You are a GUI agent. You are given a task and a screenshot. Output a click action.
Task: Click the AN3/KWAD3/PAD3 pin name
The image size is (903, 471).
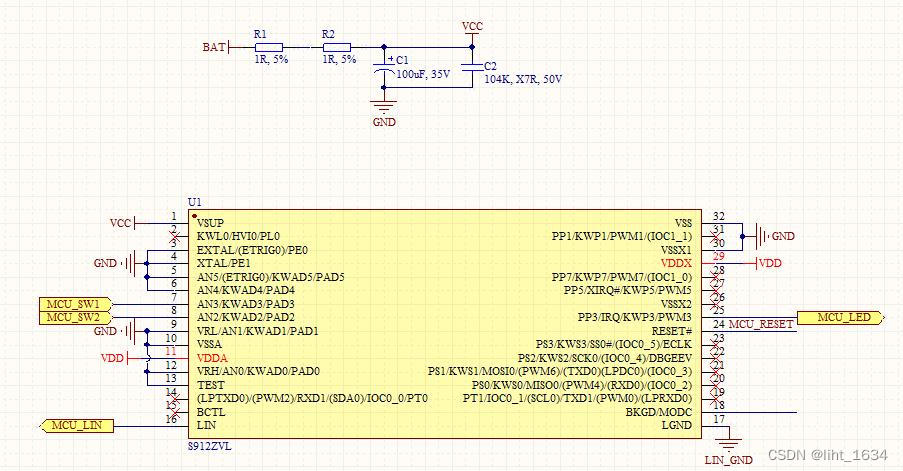pos(245,304)
